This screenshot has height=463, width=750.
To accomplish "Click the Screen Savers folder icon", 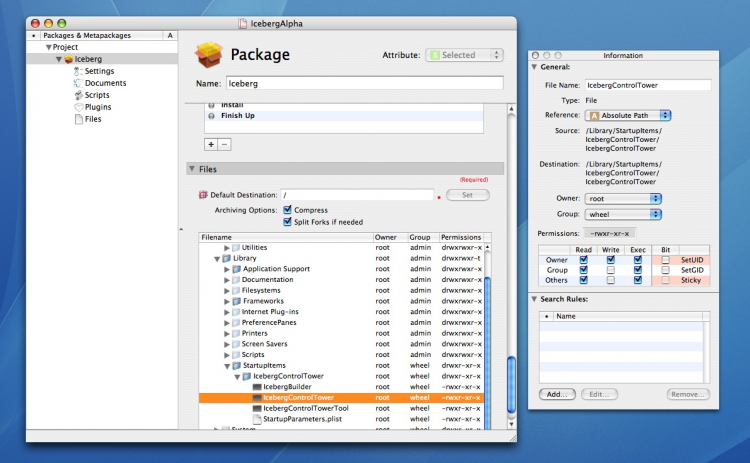I will [236, 344].
